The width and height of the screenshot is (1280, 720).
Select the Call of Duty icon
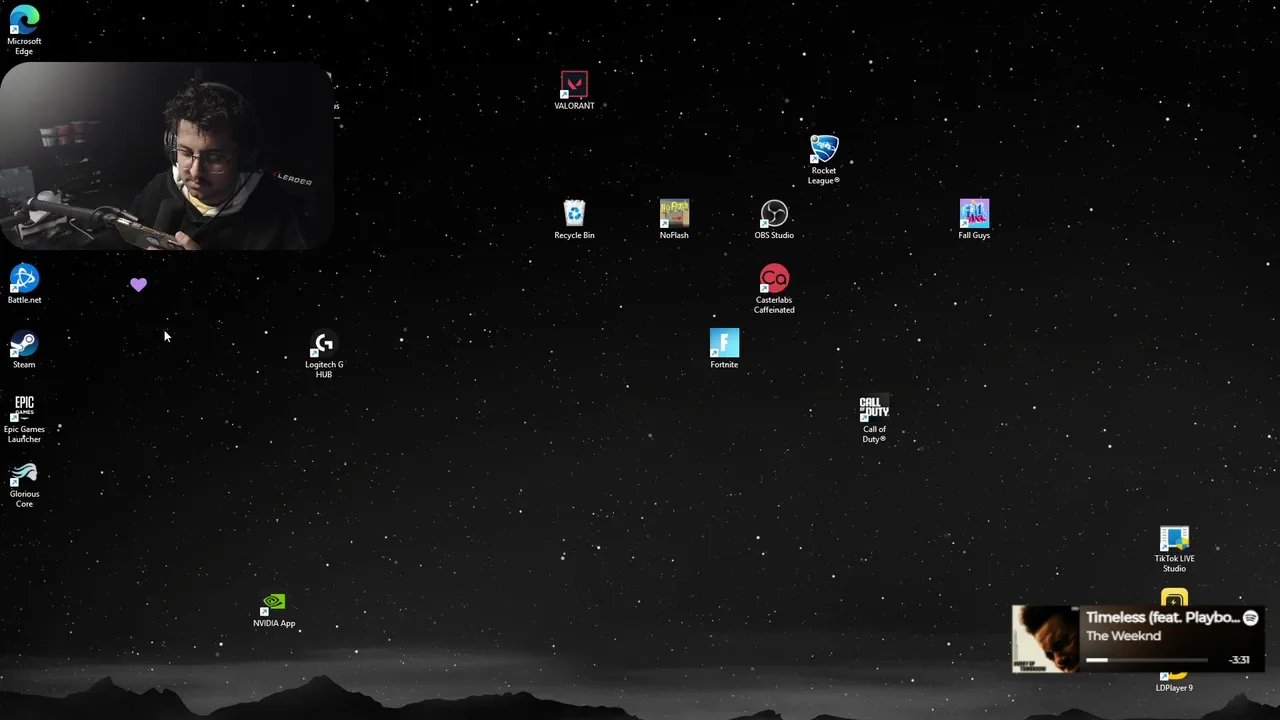pyautogui.click(x=874, y=419)
